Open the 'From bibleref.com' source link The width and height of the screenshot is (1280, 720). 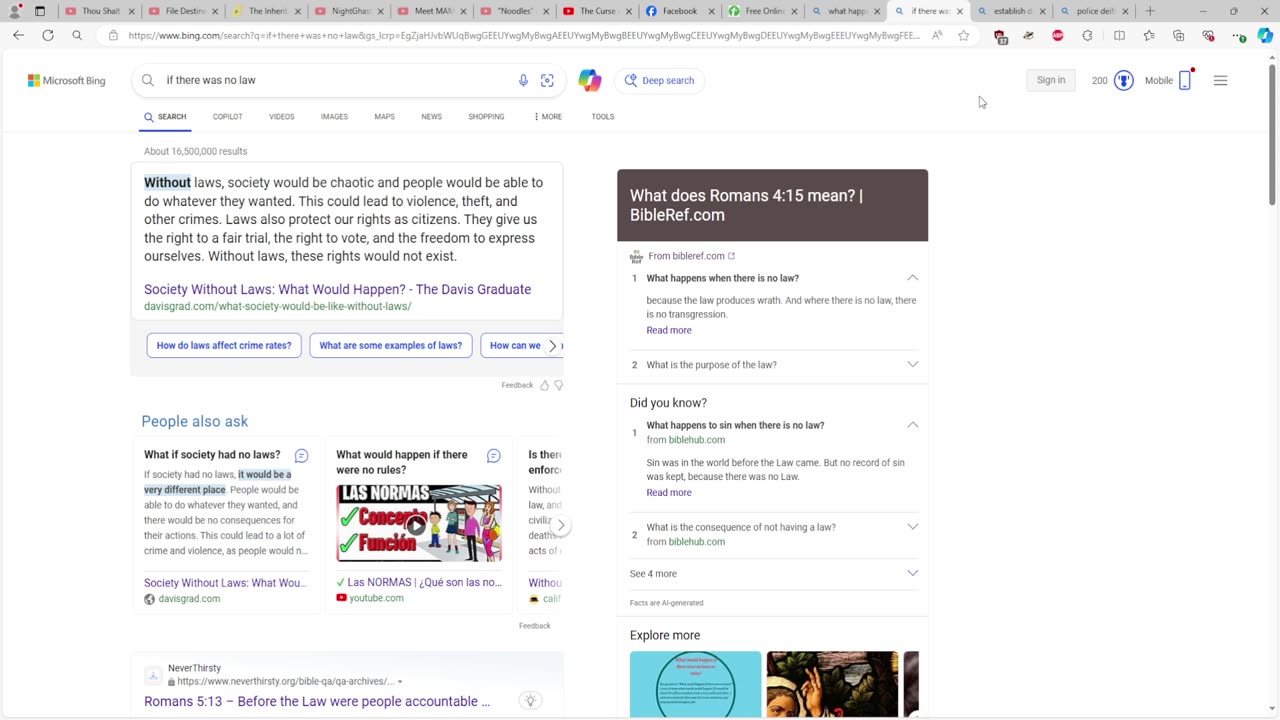691,256
